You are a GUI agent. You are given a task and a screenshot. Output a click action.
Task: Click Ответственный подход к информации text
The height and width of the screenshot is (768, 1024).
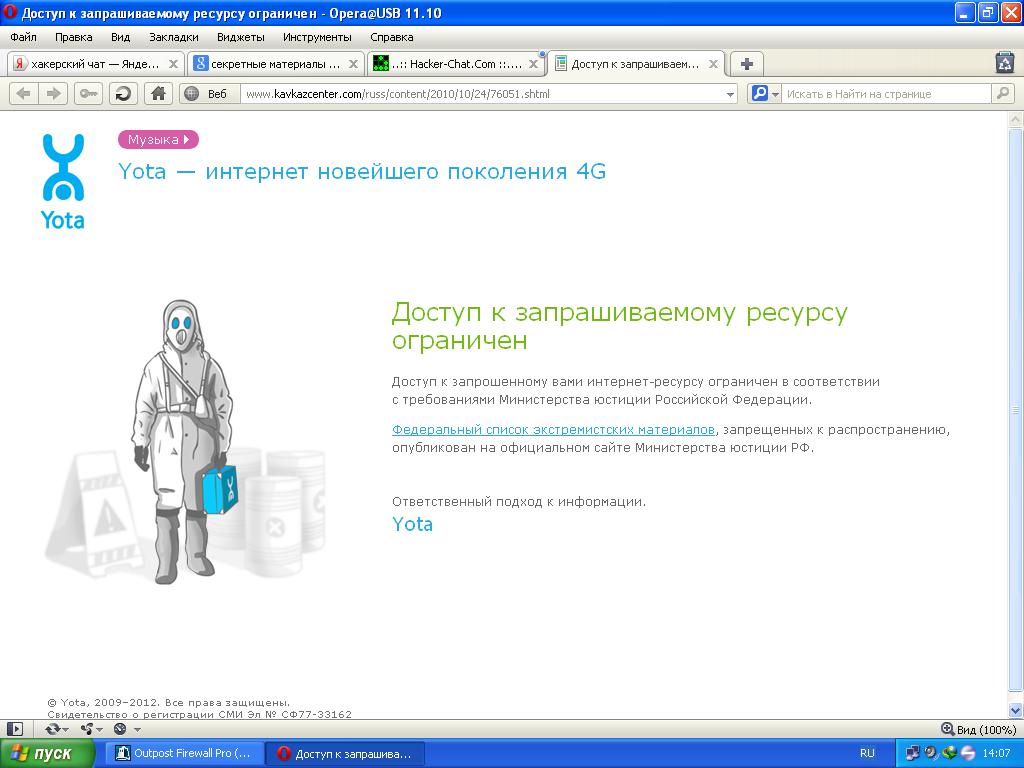point(519,502)
